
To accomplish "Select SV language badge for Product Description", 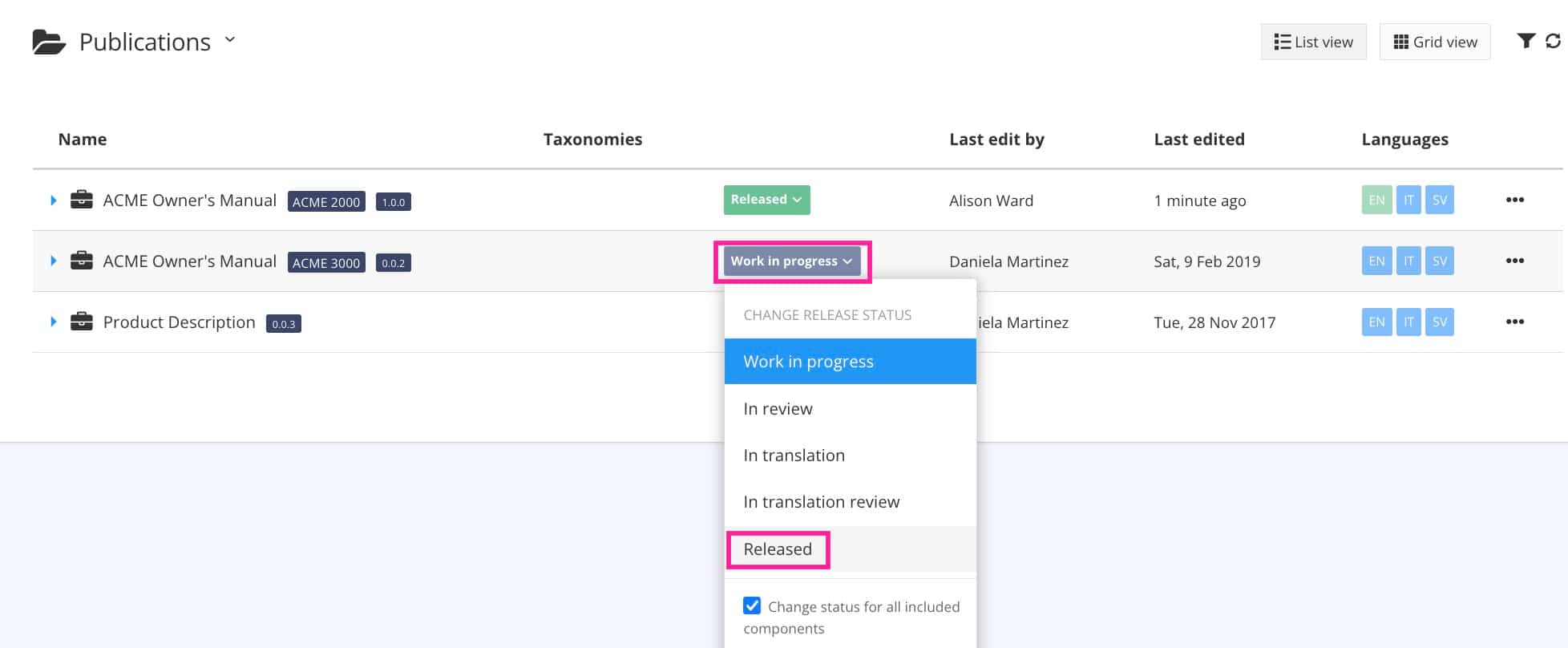I will pyautogui.click(x=1440, y=322).
